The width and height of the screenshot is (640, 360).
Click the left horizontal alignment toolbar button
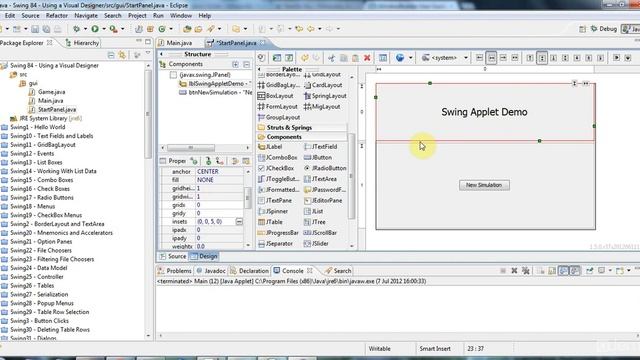click(480, 58)
